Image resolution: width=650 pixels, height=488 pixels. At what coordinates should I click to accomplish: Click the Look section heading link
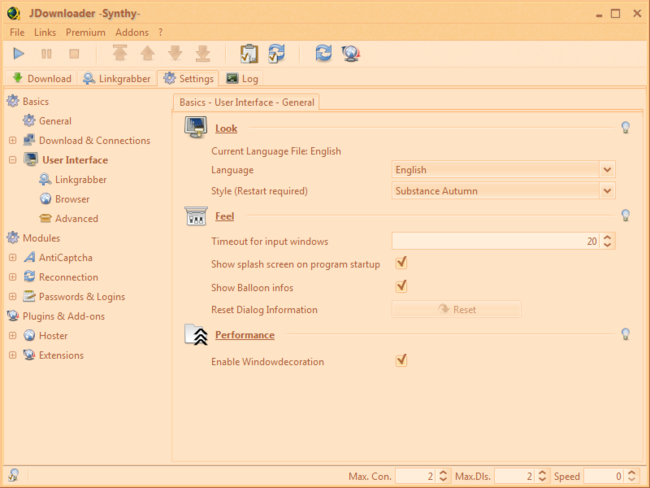(226, 129)
